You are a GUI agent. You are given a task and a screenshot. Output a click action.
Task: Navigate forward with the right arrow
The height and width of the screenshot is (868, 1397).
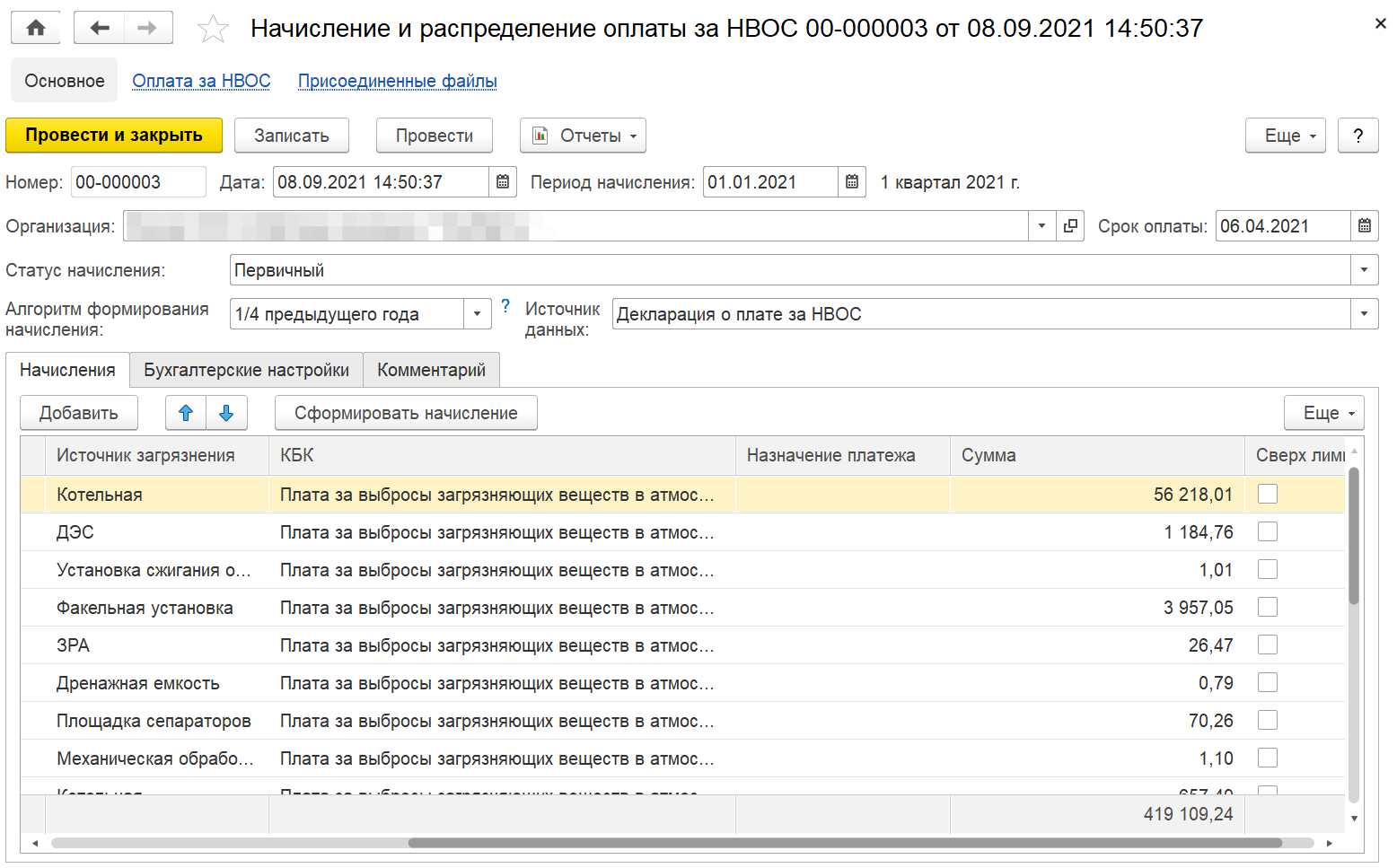click(147, 28)
